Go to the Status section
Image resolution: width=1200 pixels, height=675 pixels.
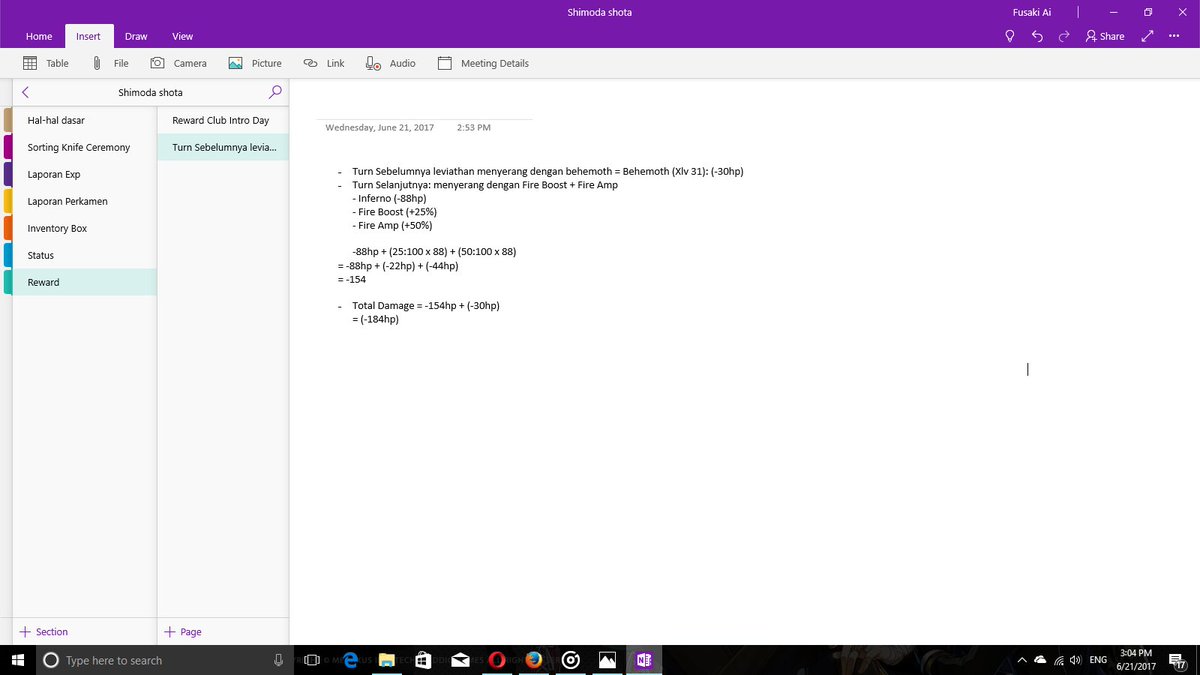(85, 255)
